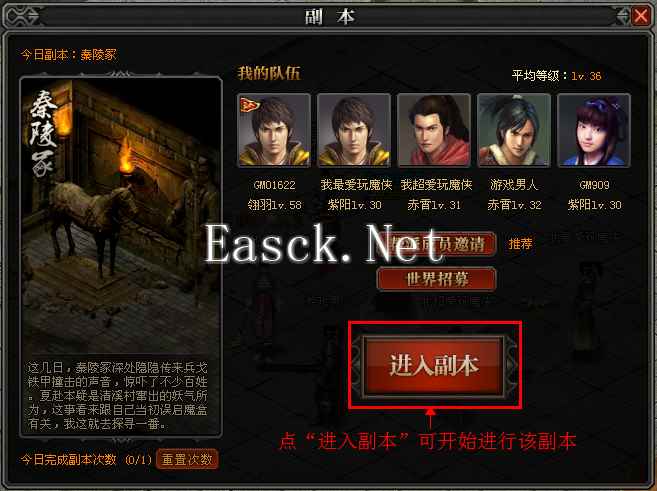Image resolution: width=657 pixels, height=491 pixels.
Task: Close the 副本 dungeon window
Action: click(641, 17)
